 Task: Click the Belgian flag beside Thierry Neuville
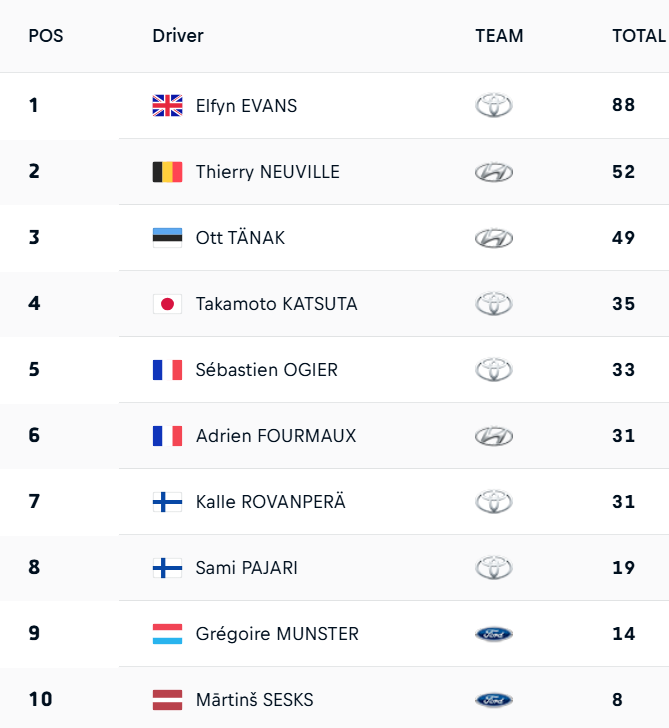[x=167, y=171]
